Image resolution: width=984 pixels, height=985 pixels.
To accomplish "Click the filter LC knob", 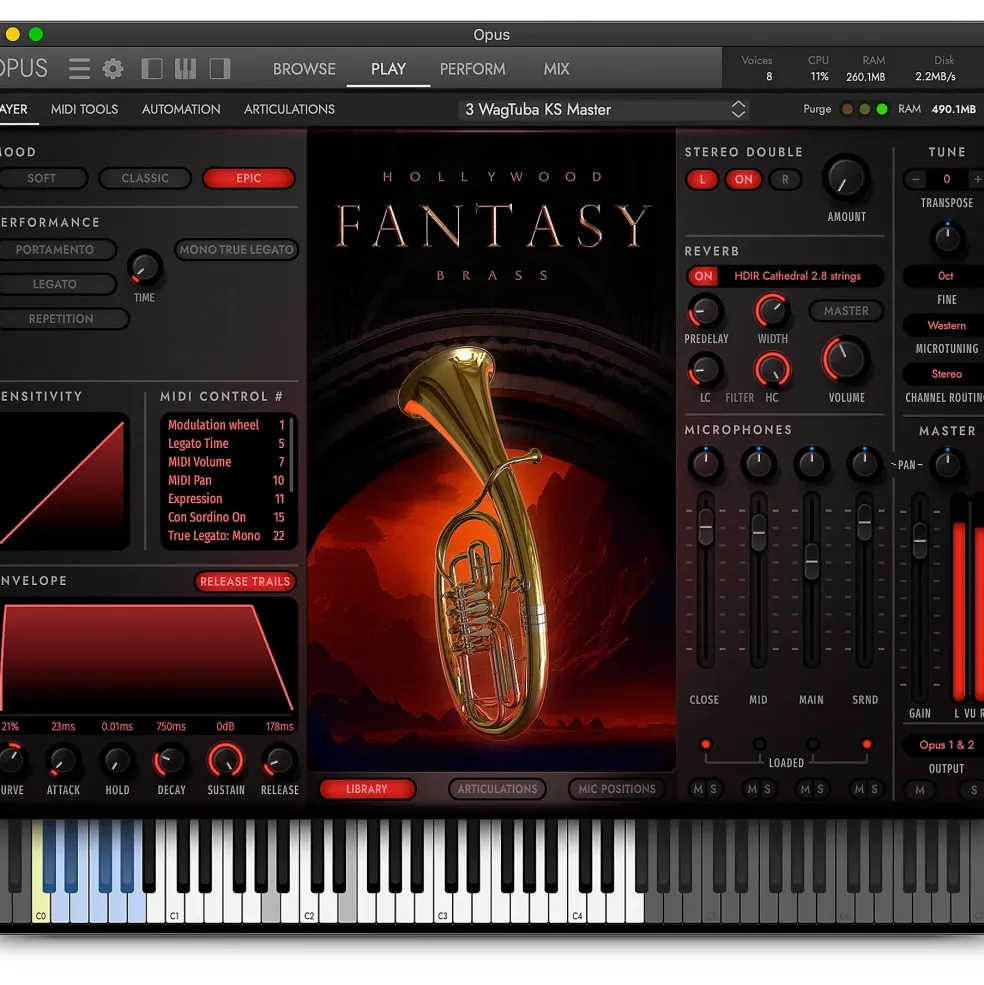I will tap(705, 370).
